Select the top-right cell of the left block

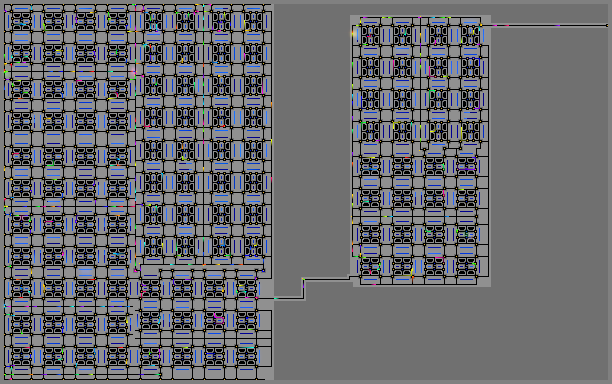click(x=253, y=21)
